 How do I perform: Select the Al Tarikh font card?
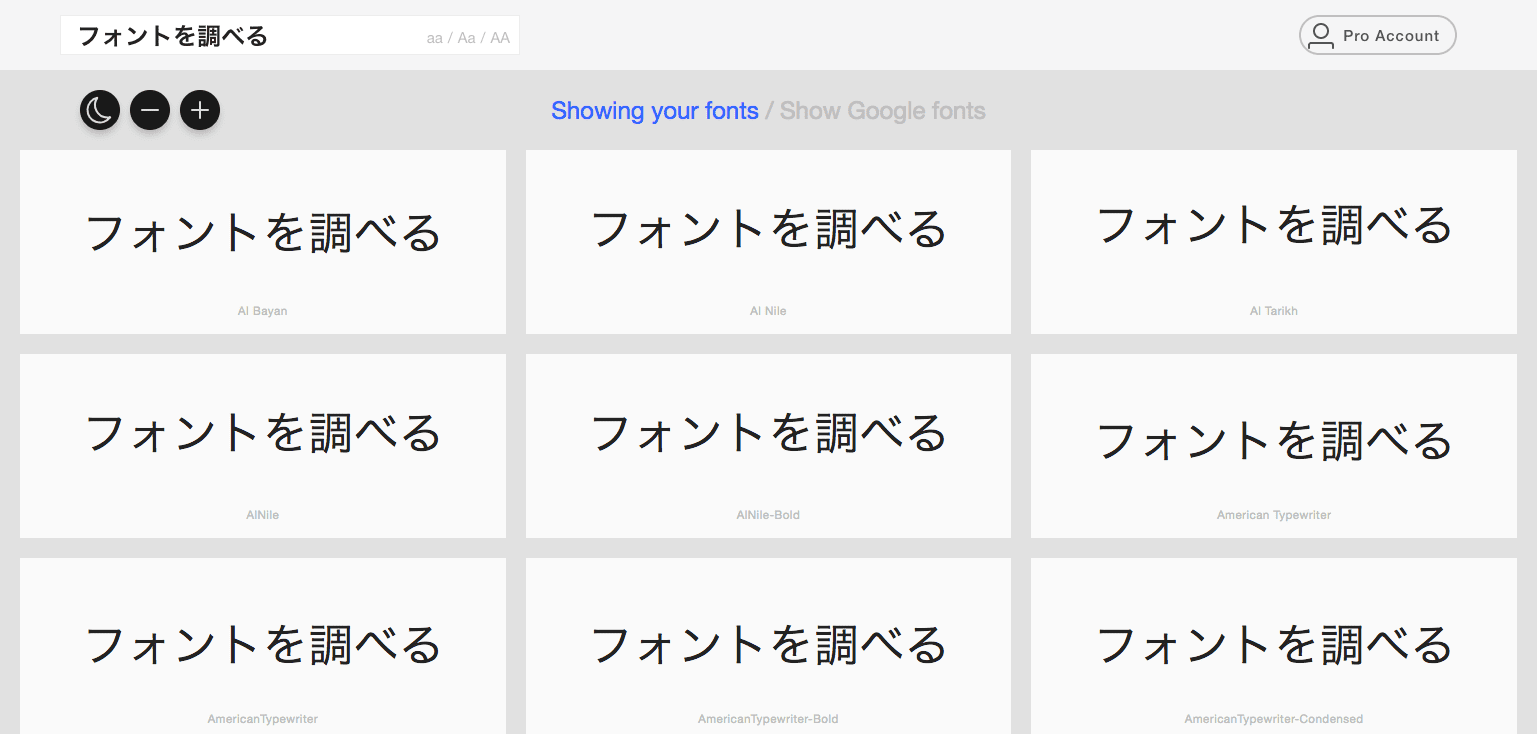[1273, 242]
